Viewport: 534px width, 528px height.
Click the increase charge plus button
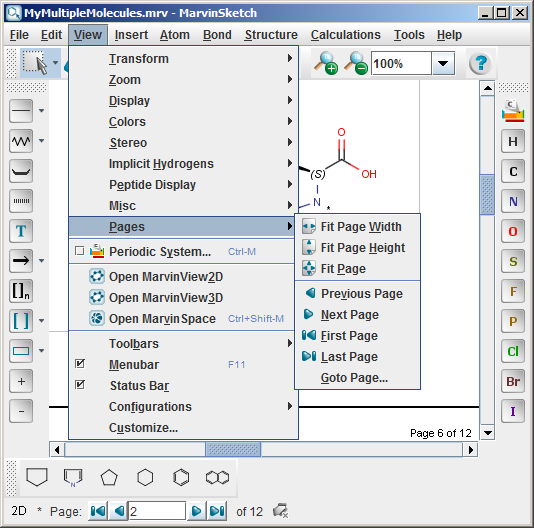pos(21,381)
